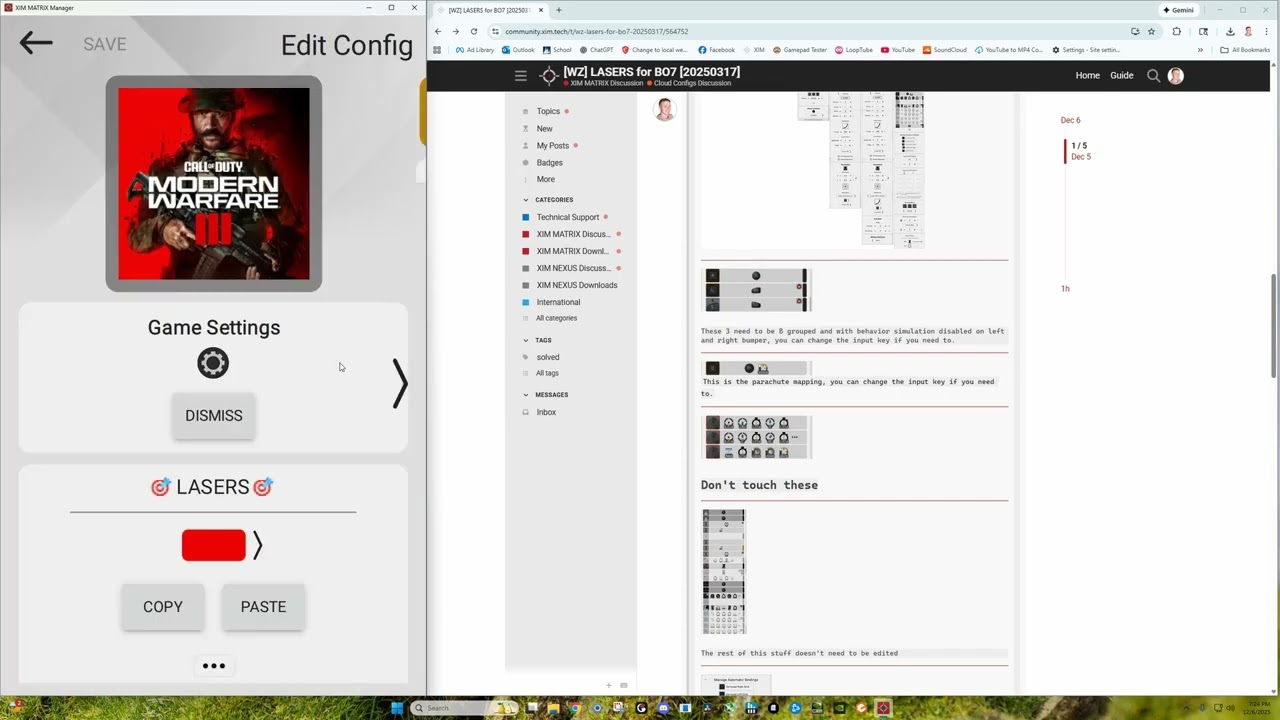Open the forum user avatar menu

[x=1175, y=75]
